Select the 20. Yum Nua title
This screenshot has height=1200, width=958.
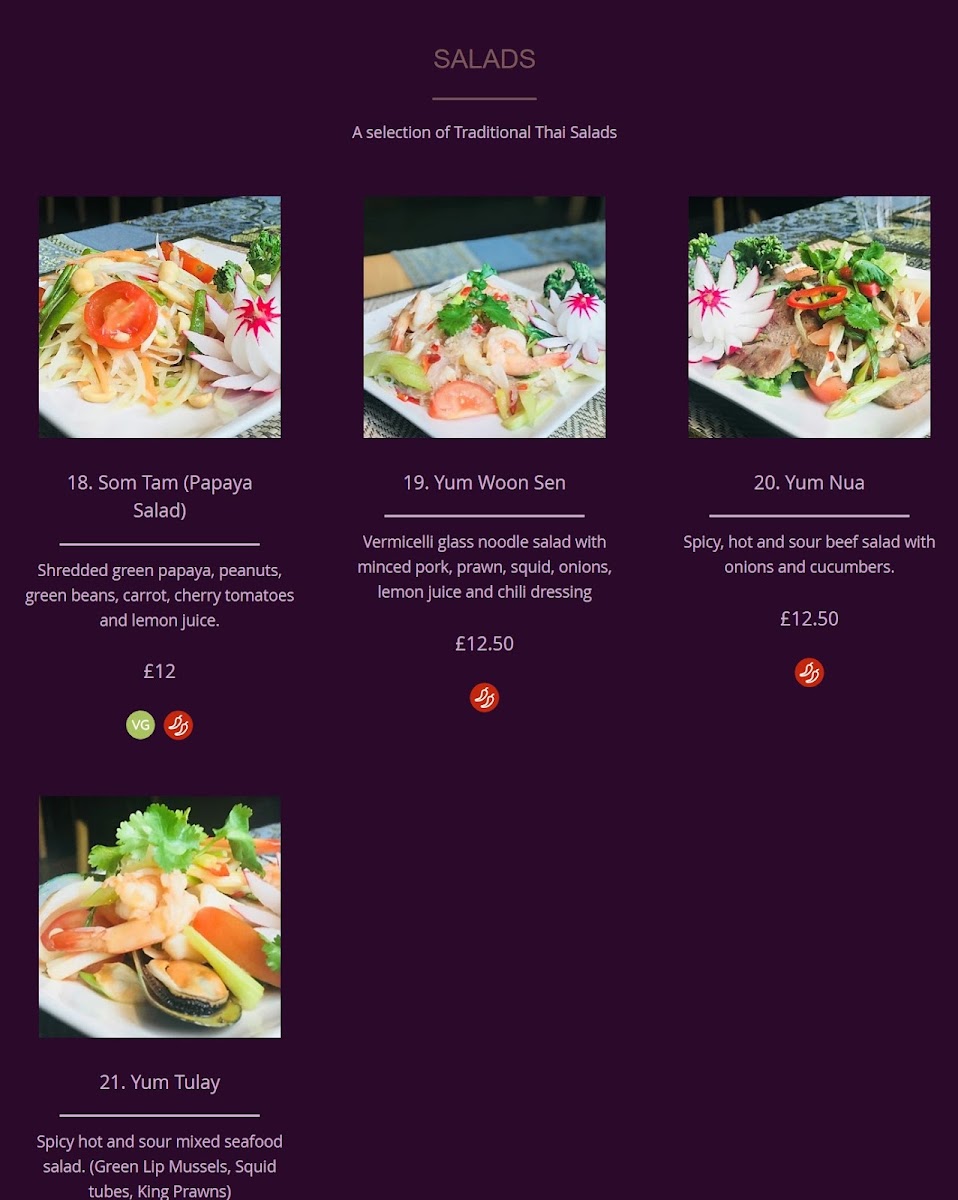(809, 482)
